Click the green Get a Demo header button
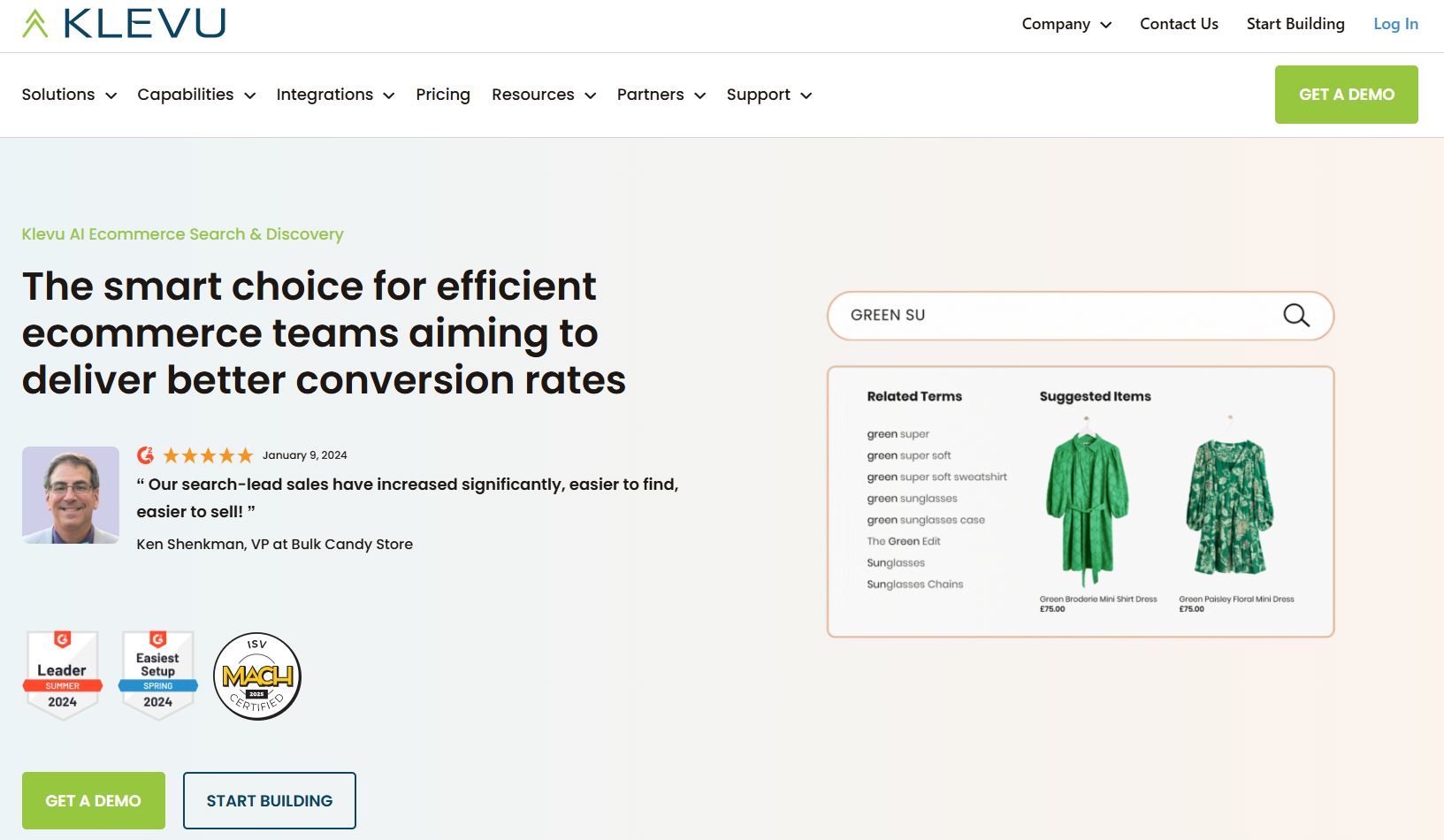The image size is (1444, 840). (1347, 95)
